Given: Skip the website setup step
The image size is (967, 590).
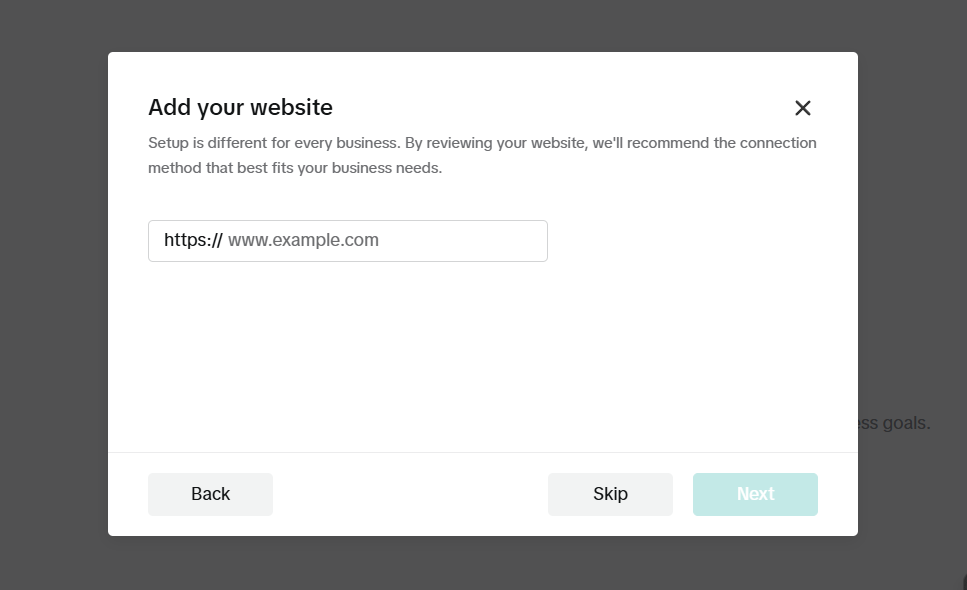Looking at the screenshot, I should (x=610, y=494).
